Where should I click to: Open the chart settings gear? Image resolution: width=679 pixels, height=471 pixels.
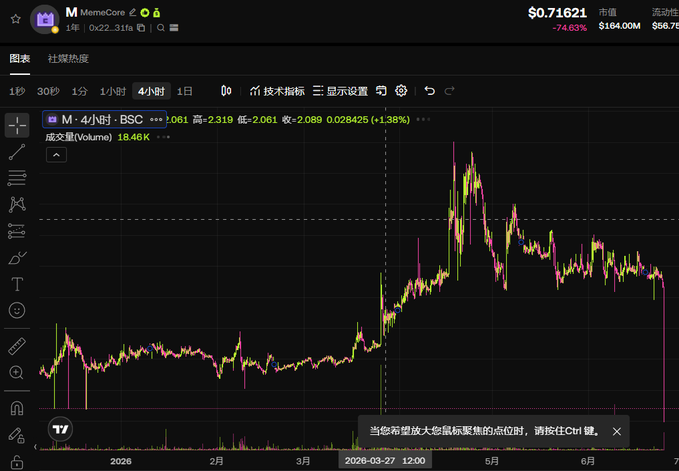401,91
